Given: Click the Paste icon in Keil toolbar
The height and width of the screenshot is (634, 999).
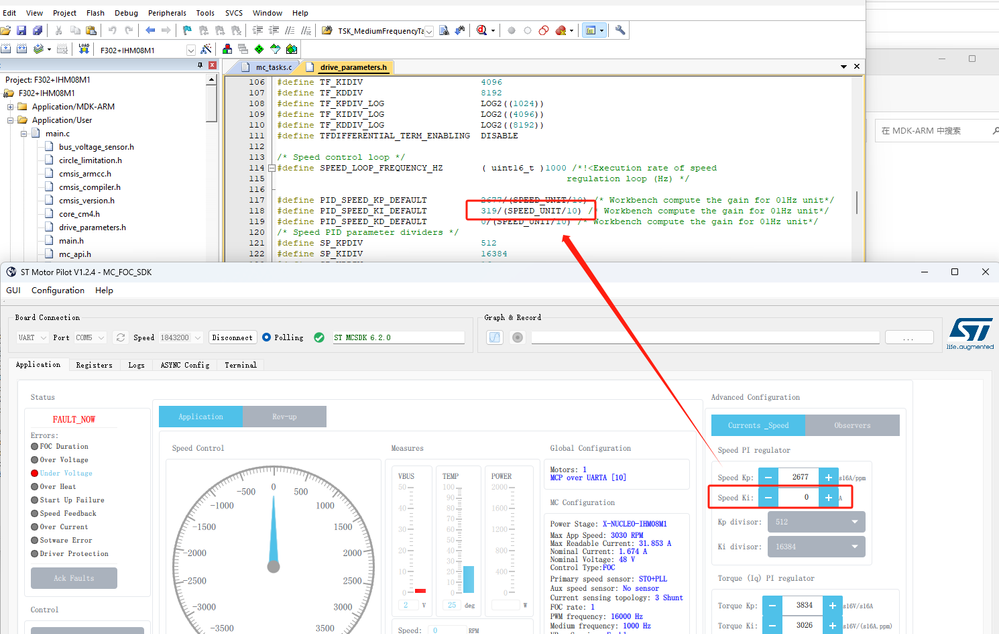Looking at the screenshot, I should click(91, 31).
